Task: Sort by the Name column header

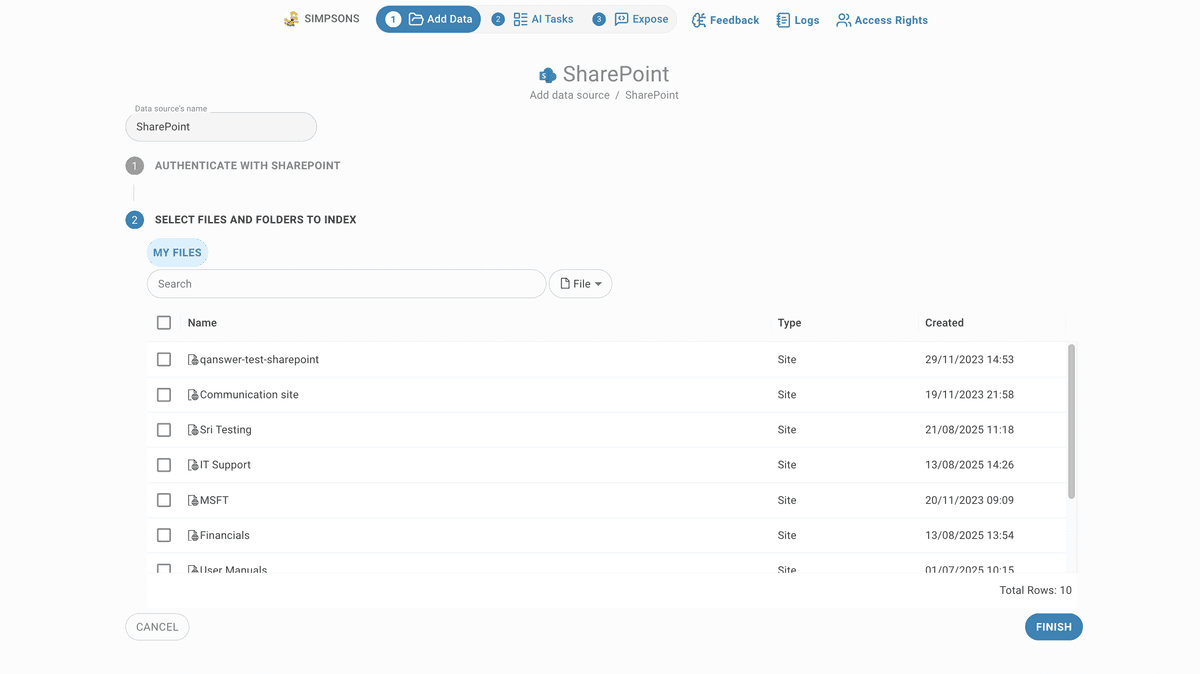Action: tap(202, 323)
